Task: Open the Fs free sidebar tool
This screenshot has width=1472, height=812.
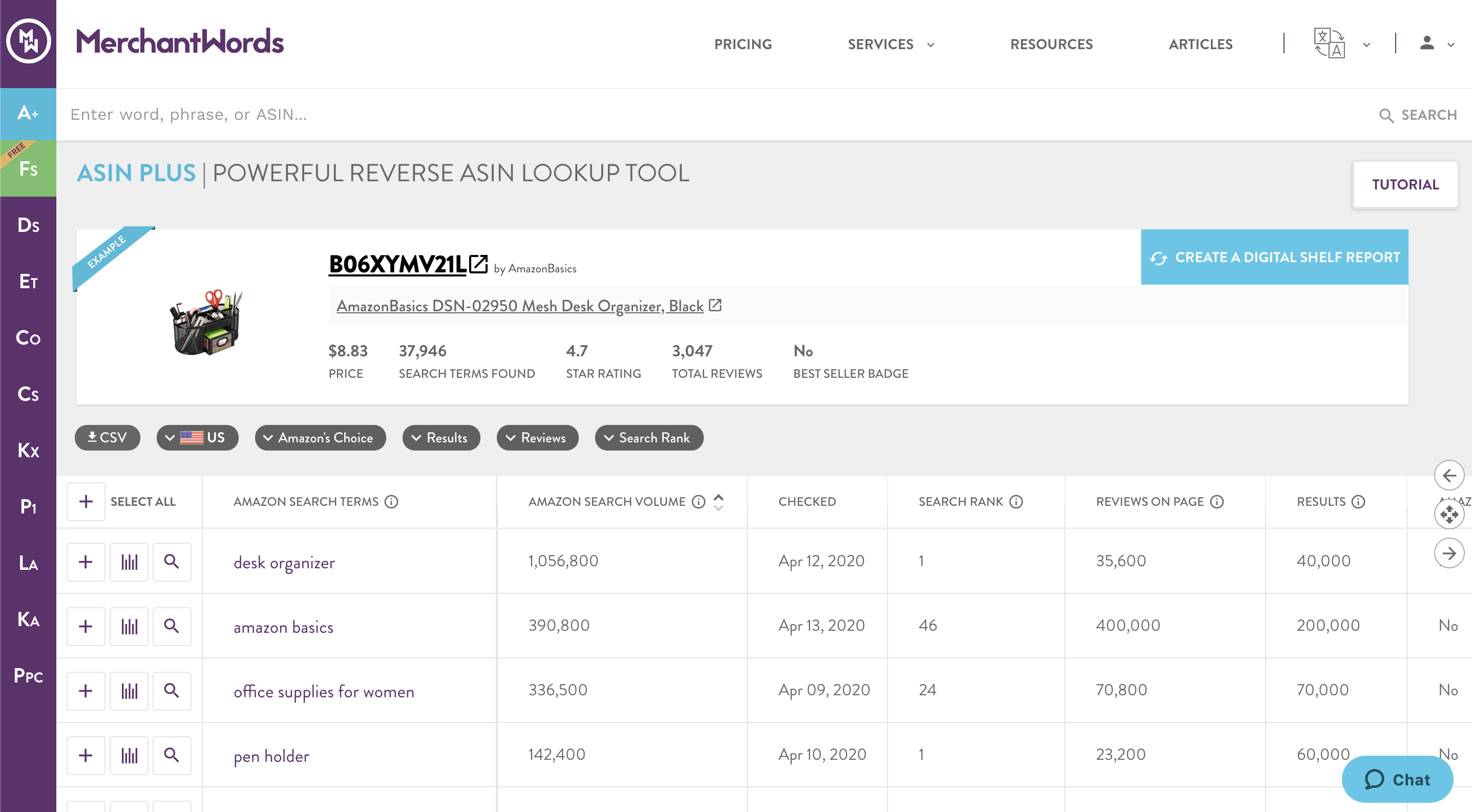Action: pyautogui.click(x=28, y=168)
